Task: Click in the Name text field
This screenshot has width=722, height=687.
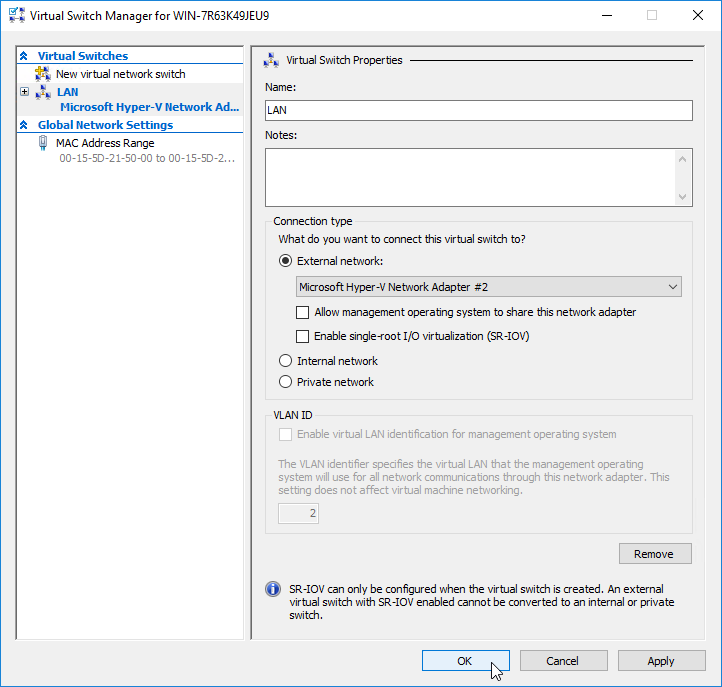Action: (x=478, y=110)
